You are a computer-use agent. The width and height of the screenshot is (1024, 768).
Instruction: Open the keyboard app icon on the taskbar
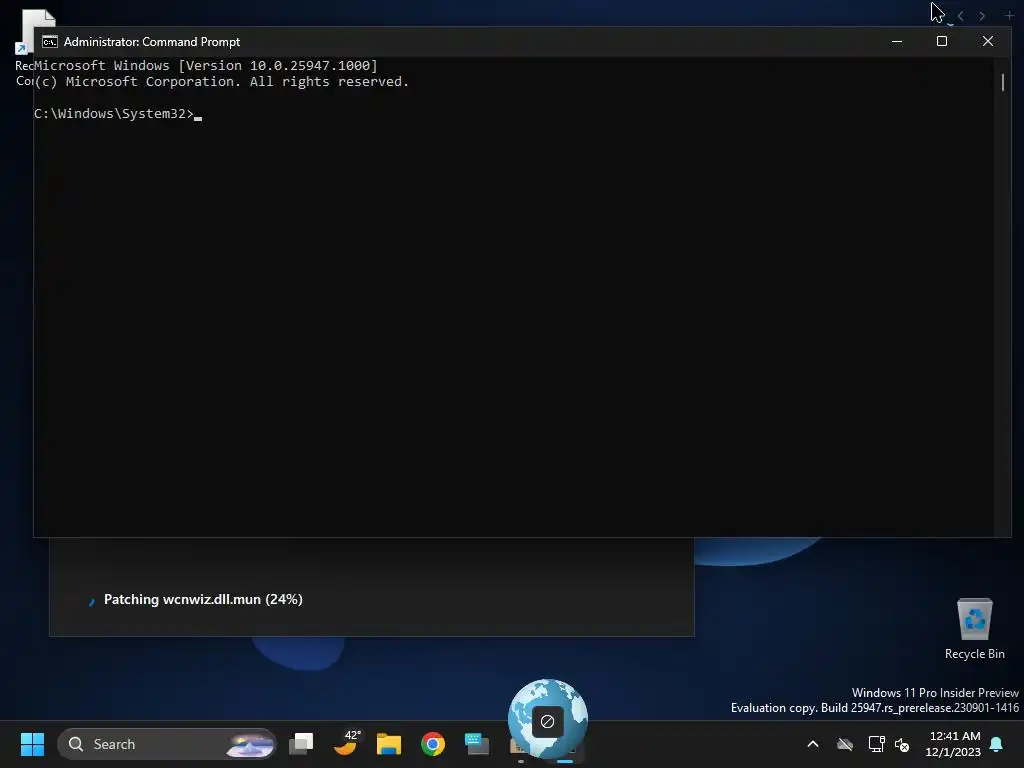click(477, 744)
